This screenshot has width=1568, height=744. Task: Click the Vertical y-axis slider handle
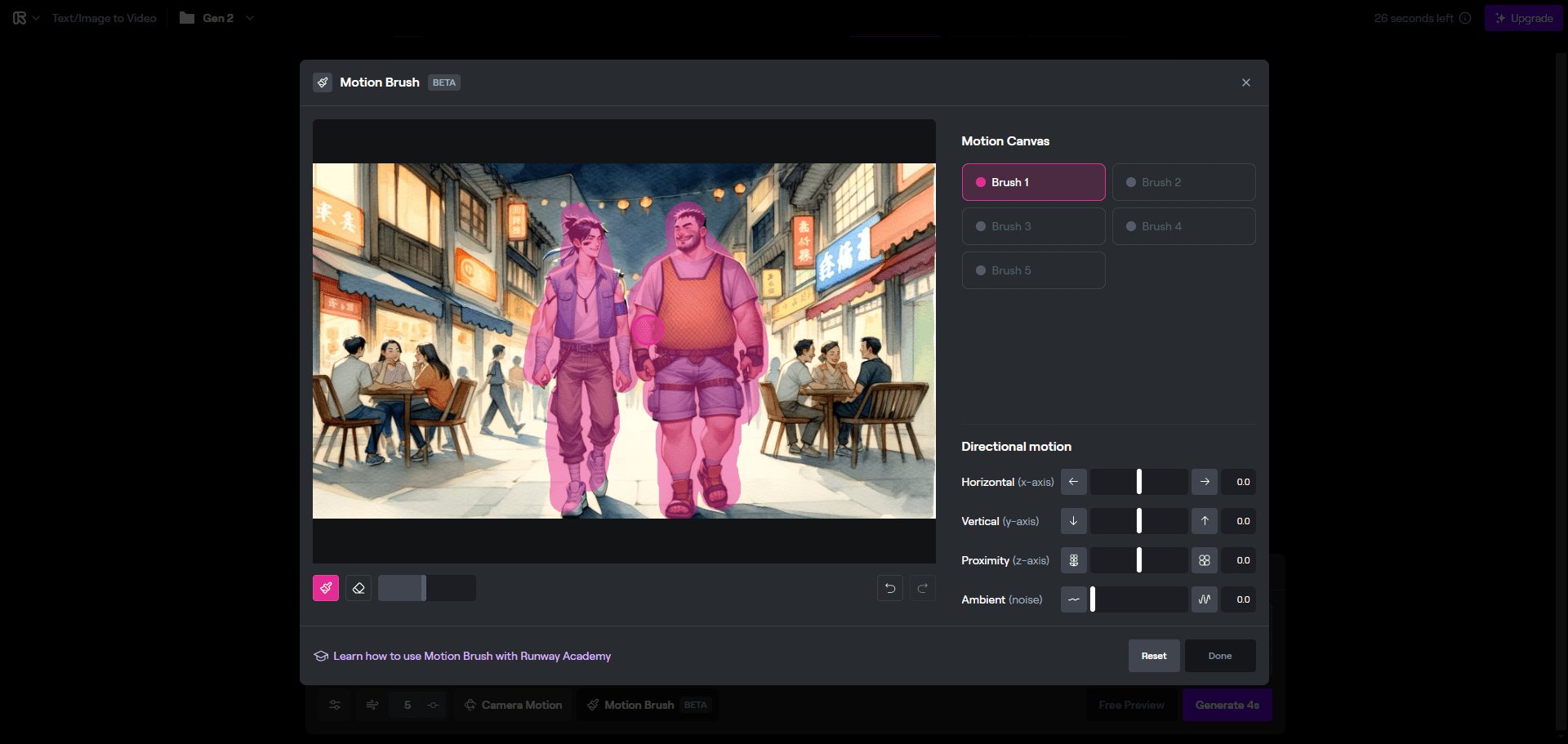pos(1139,521)
